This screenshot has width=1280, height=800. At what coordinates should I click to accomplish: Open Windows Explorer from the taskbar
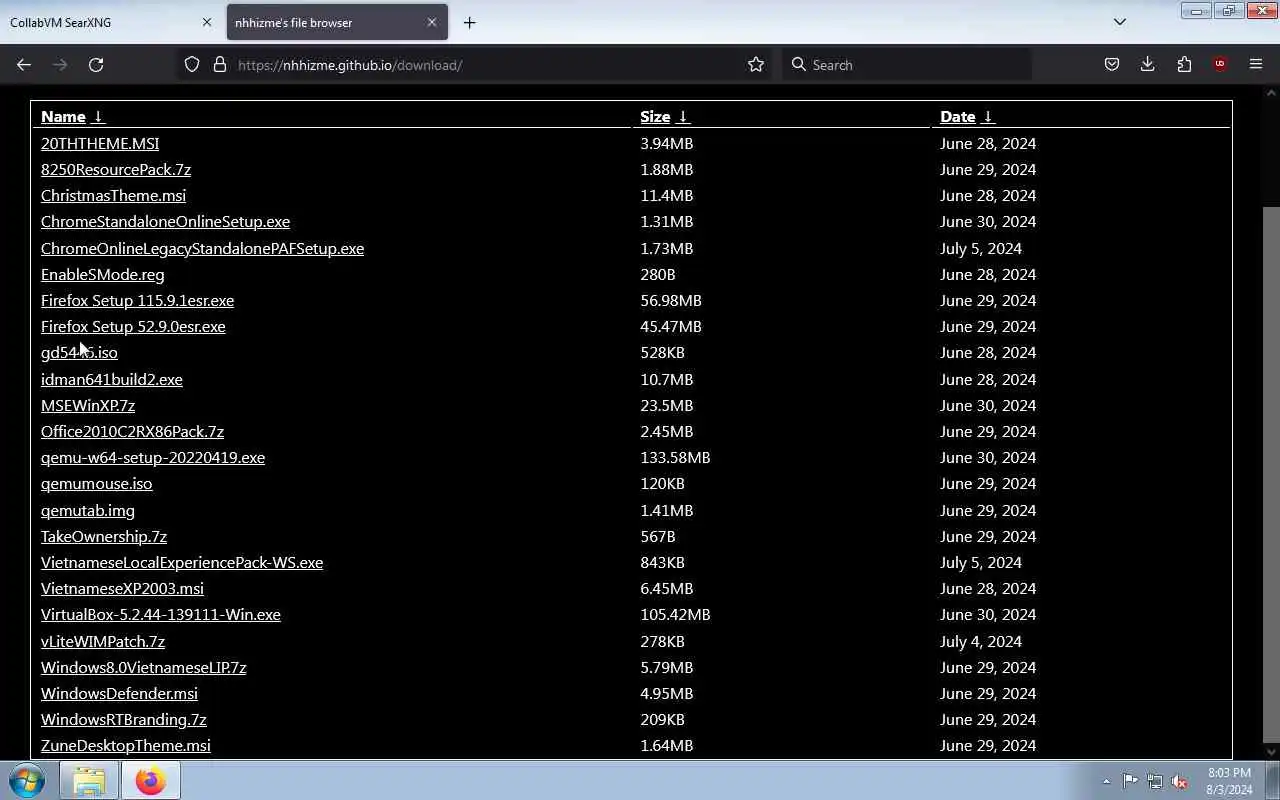(89, 781)
